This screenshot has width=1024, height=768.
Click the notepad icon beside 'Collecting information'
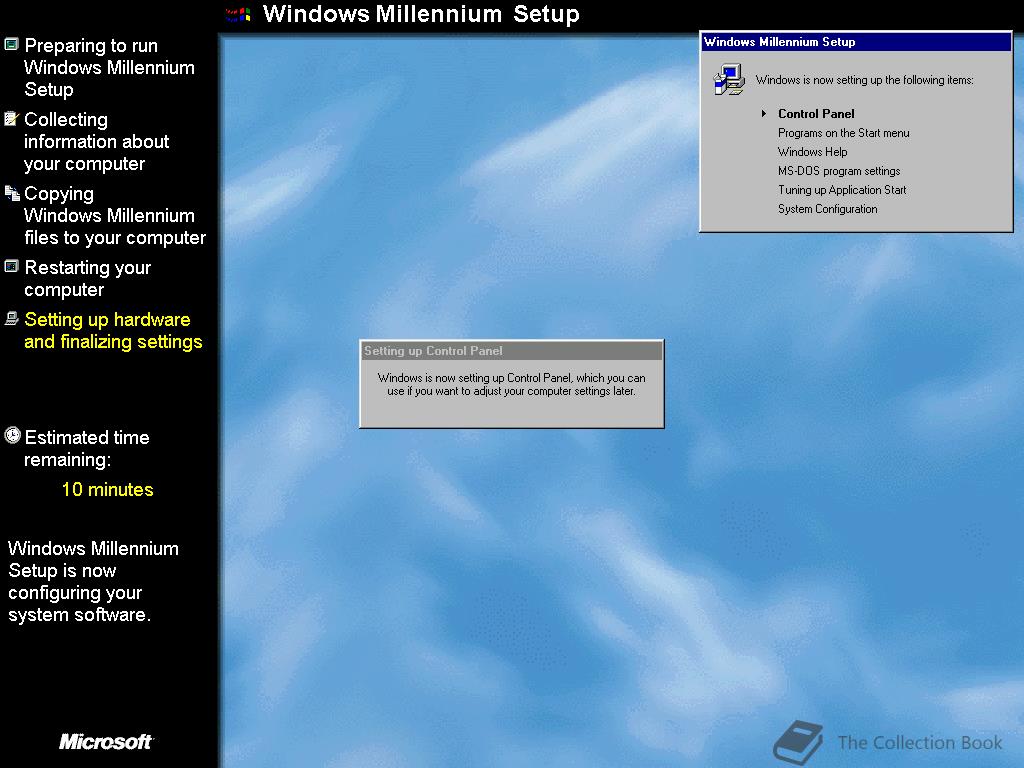(11, 119)
